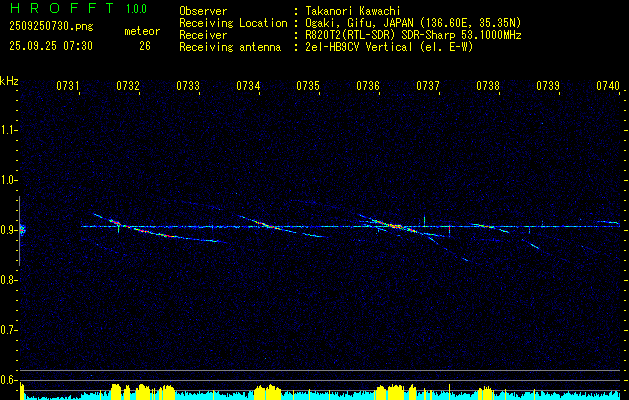This screenshot has width=629, height=400.
Task: Click receiver R820T2(RTL-SDR) SDR-Sharp text
Action: tap(414, 35)
